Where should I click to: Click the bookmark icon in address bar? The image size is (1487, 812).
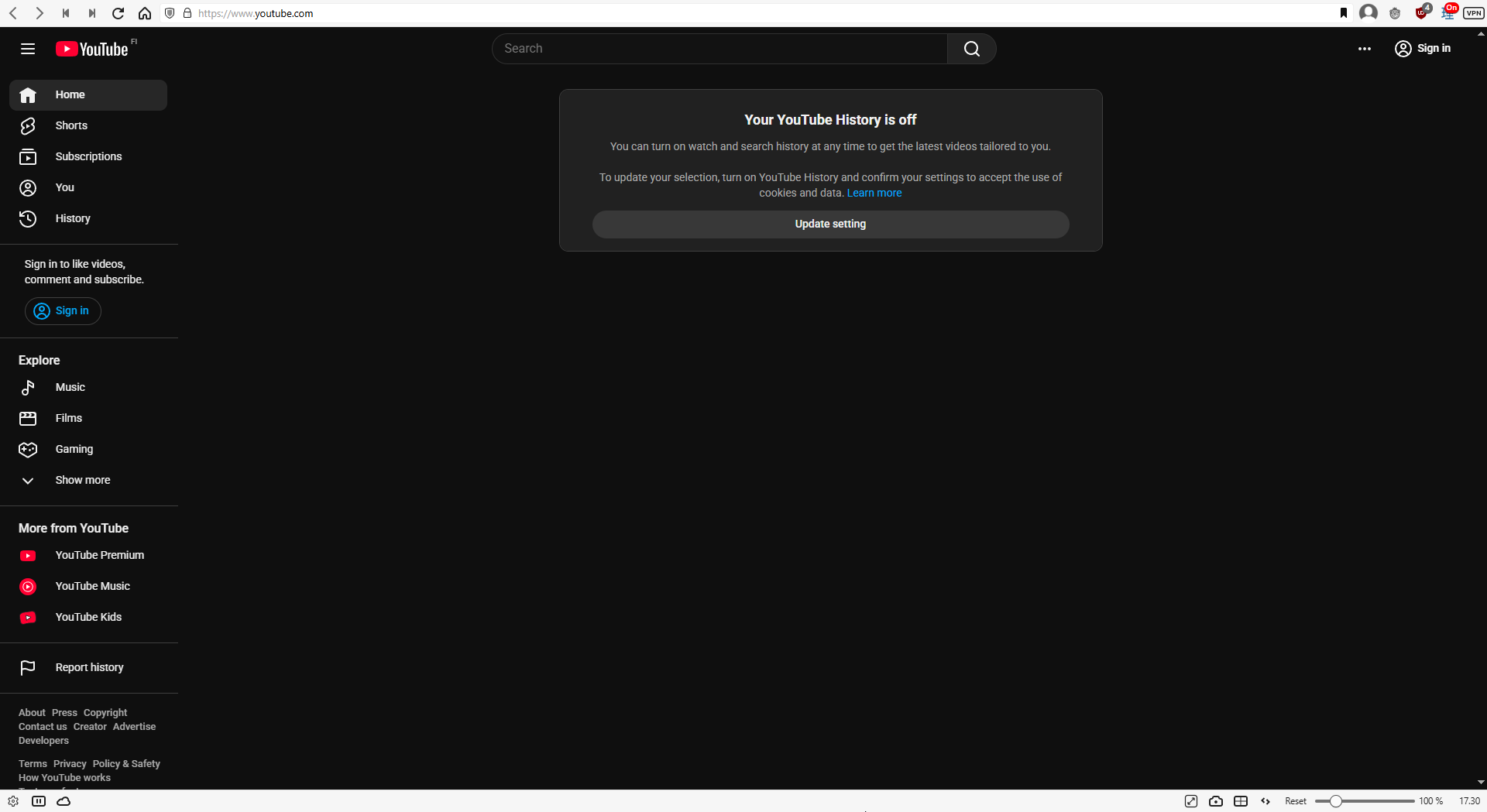pos(1344,13)
